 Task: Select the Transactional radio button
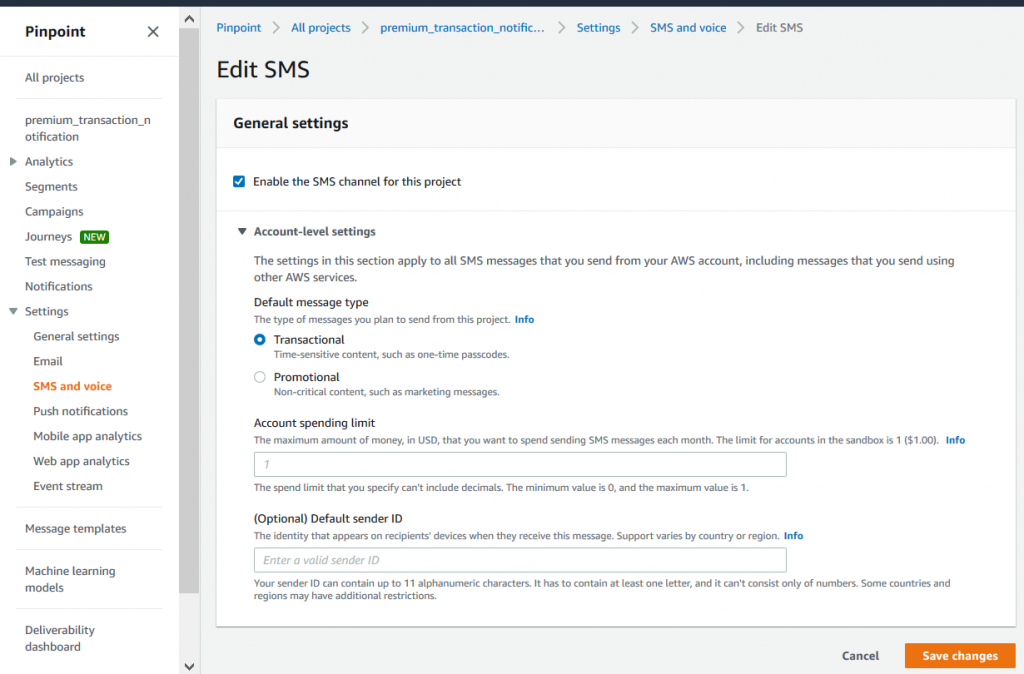click(x=260, y=340)
